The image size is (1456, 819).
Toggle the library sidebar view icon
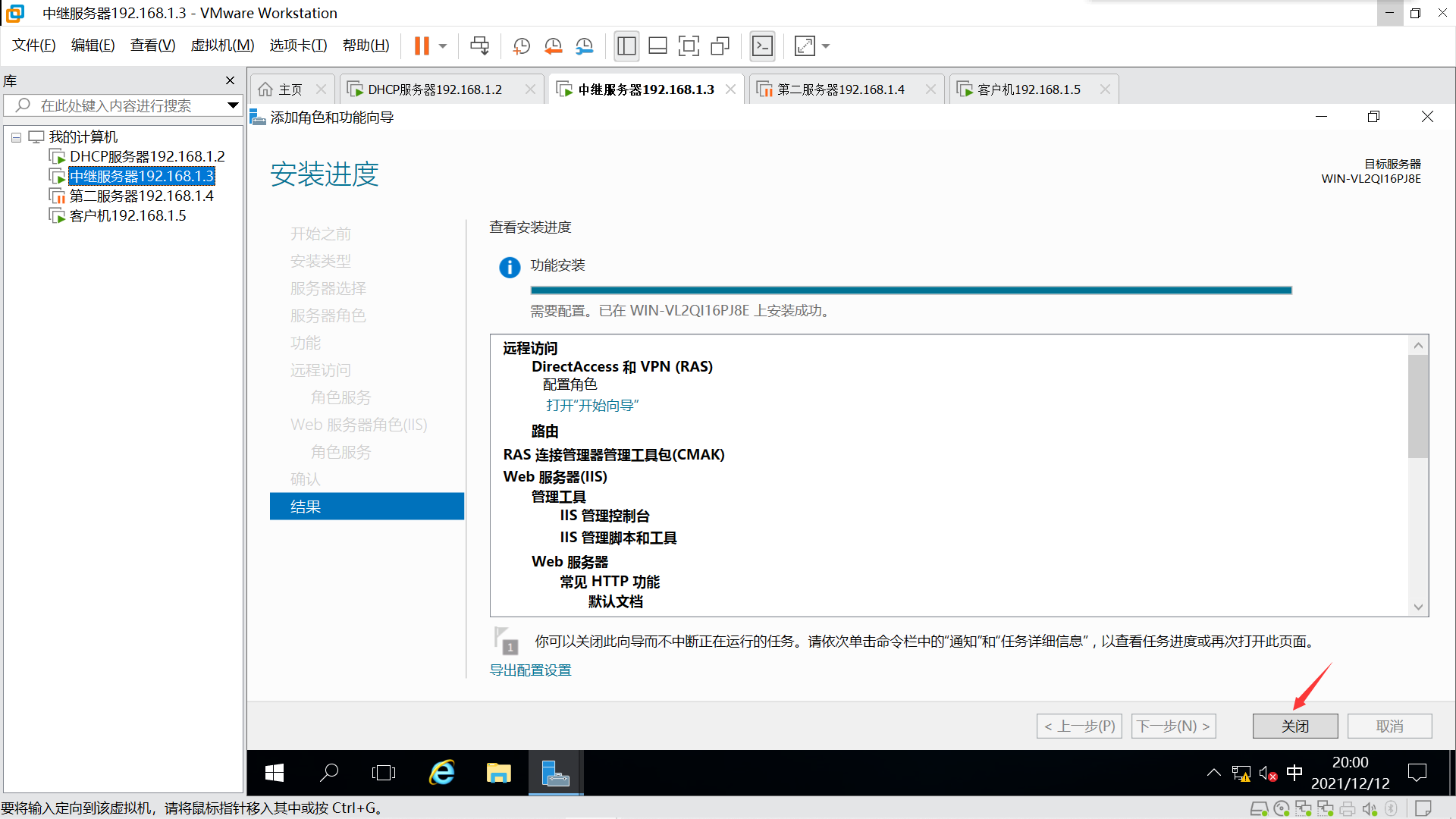(626, 46)
